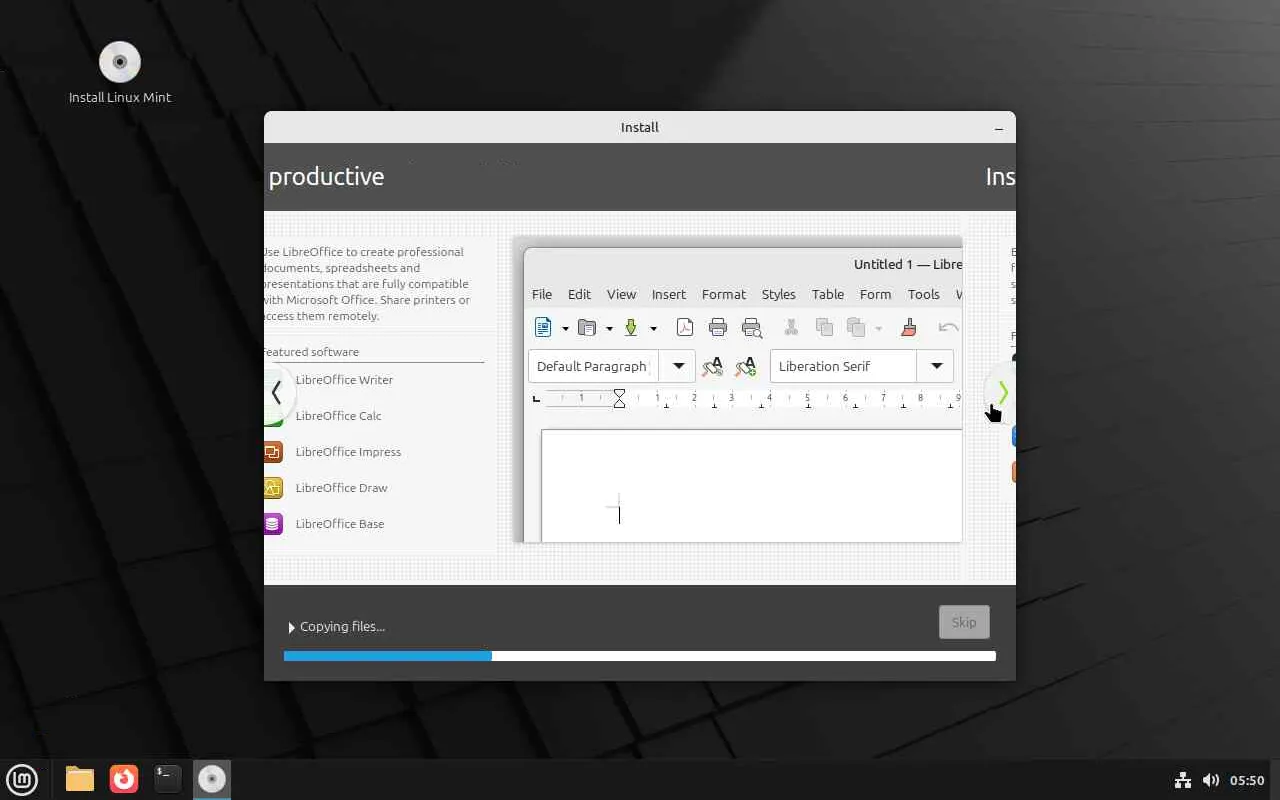The width and height of the screenshot is (1280, 800).
Task: Click the New document icon in the preview toolbar
Action: (543, 327)
